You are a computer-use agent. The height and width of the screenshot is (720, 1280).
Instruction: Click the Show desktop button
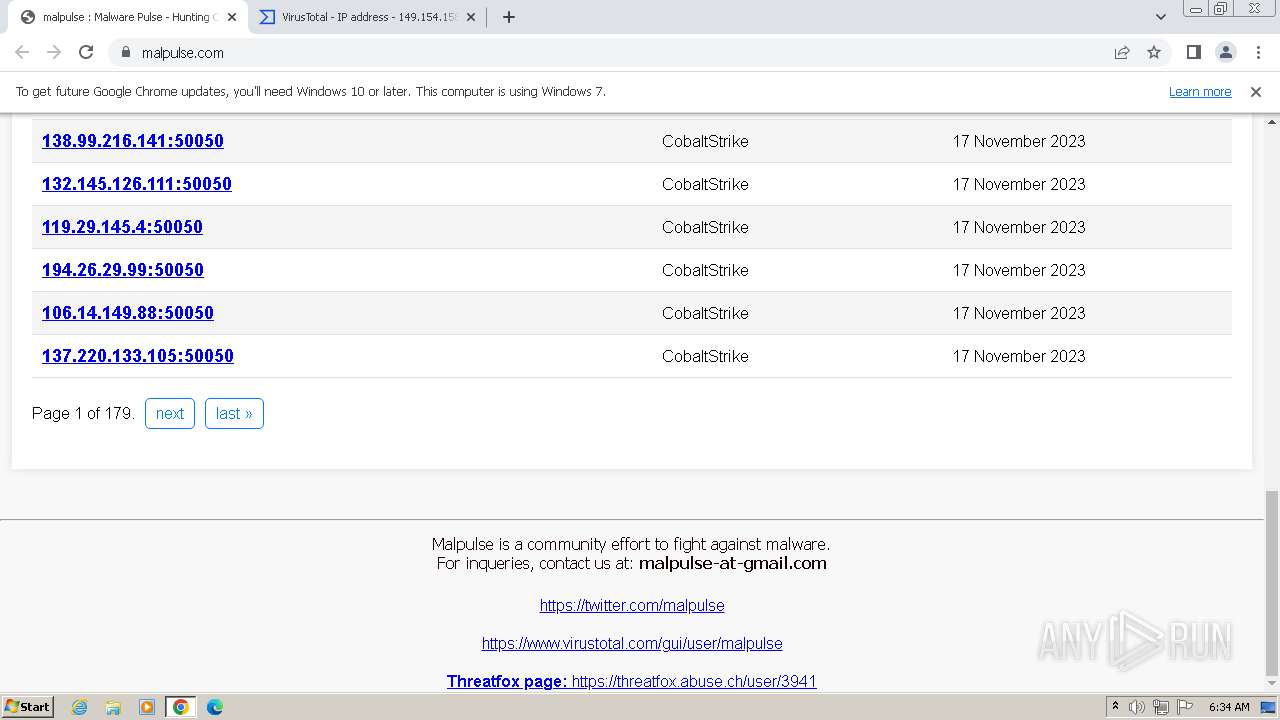pos(1270,707)
